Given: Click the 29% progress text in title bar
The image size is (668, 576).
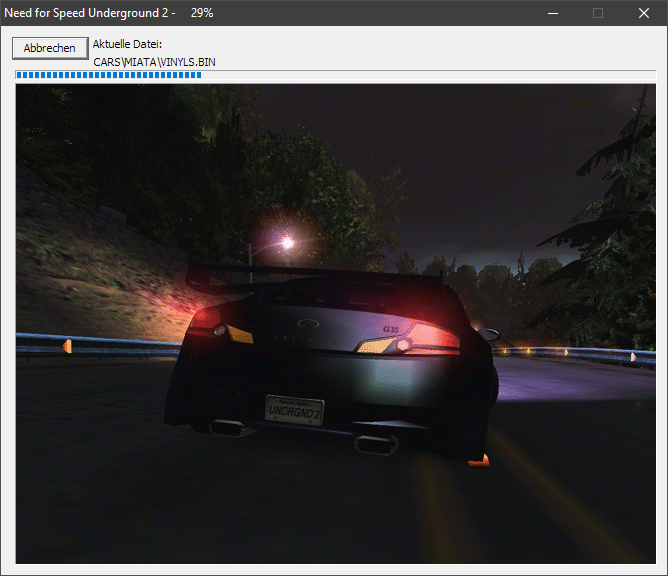Looking at the screenshot, I should coord(202,13).
